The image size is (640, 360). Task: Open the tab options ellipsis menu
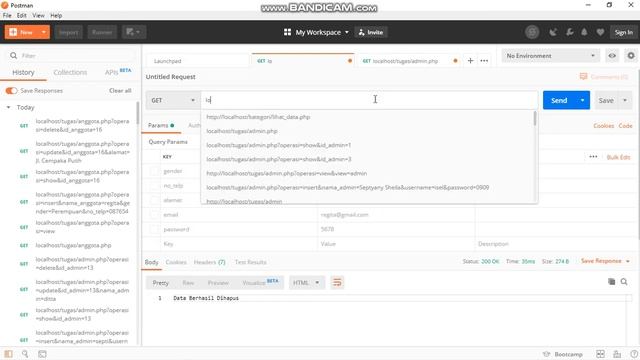[484, 60]
